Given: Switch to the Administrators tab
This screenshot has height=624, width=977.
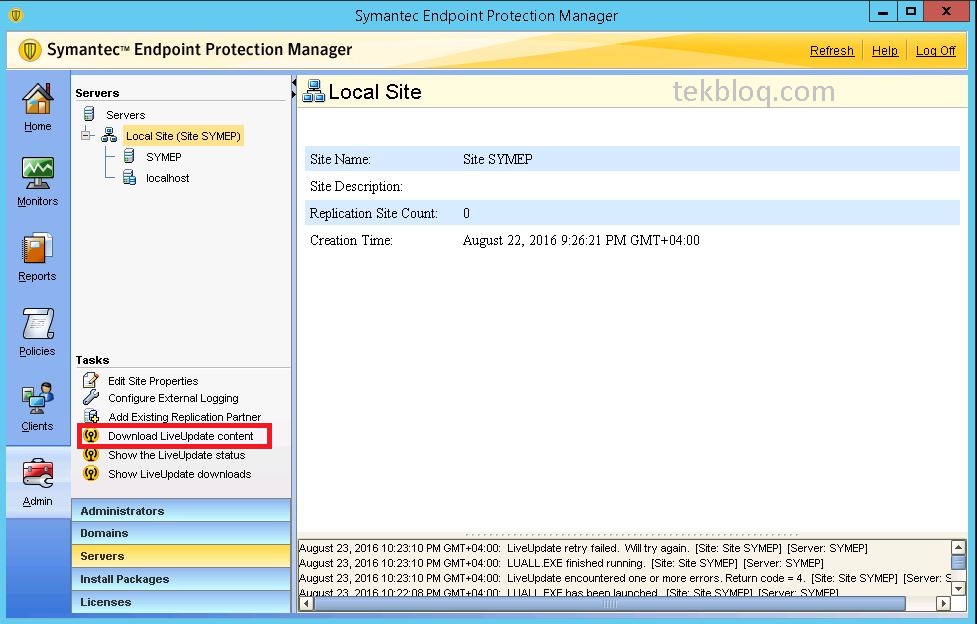Looking at the screenshot, I should tap(181, 511).
